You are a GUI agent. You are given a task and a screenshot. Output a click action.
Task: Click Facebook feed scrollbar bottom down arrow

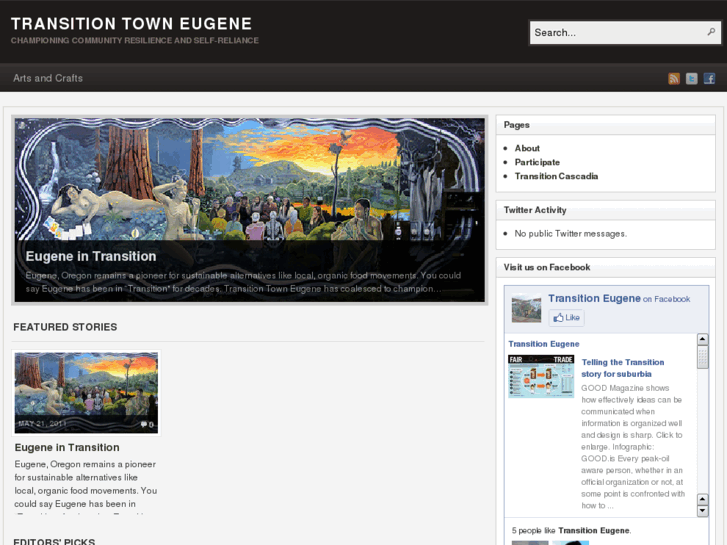click(702, 511)
